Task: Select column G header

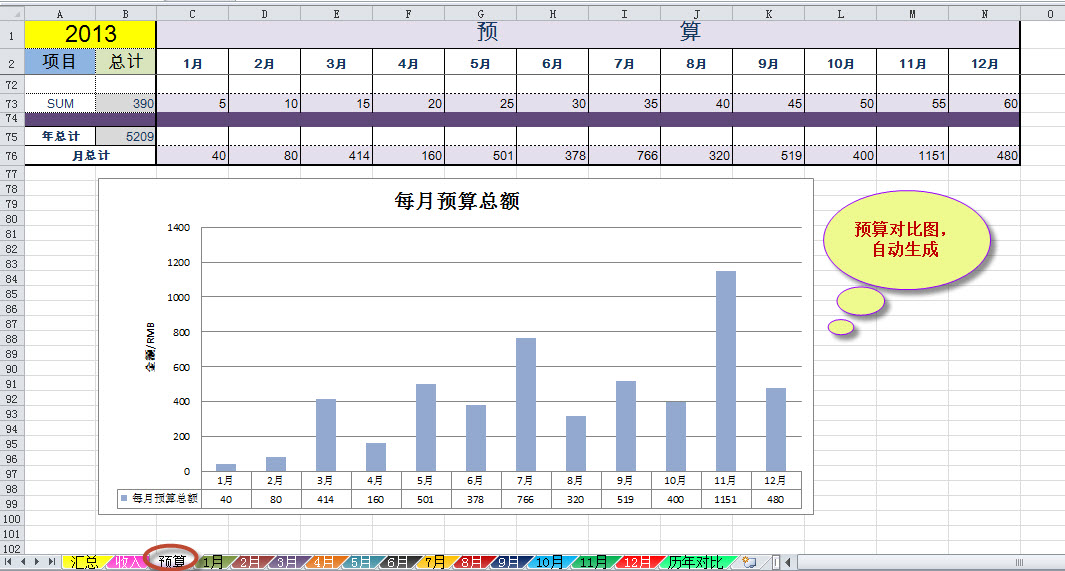Action: (x=480, y=14)
